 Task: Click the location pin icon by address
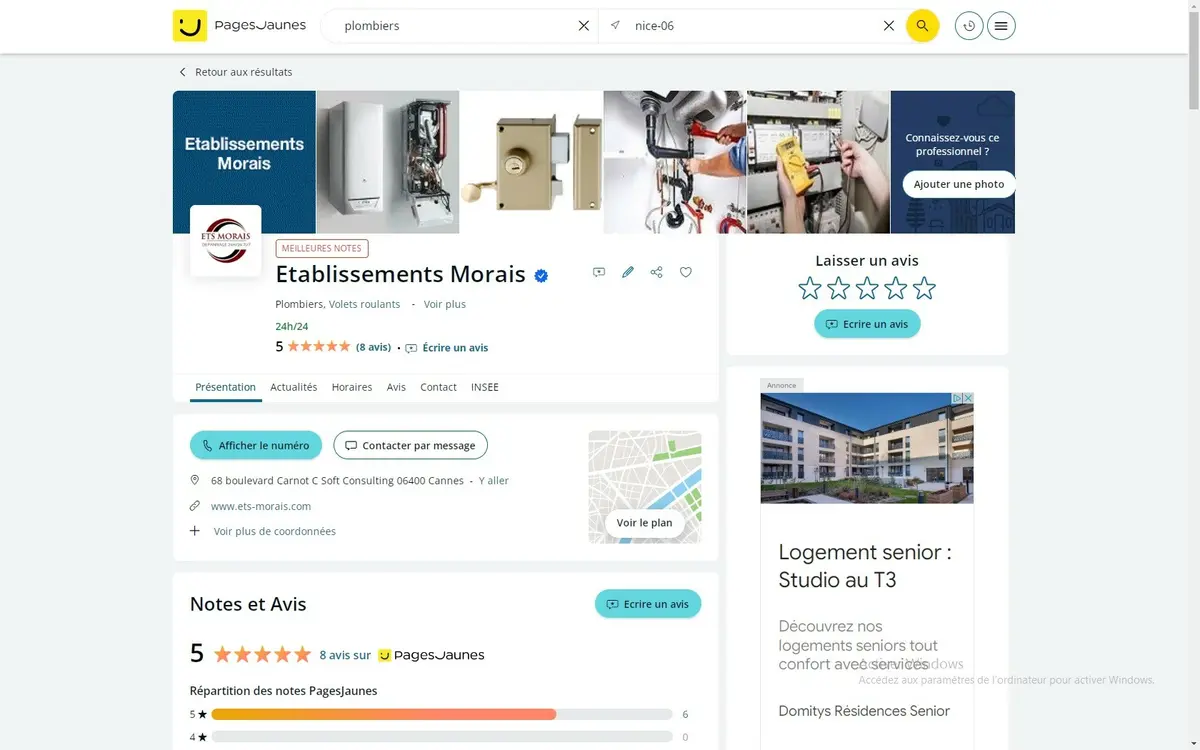195,480
